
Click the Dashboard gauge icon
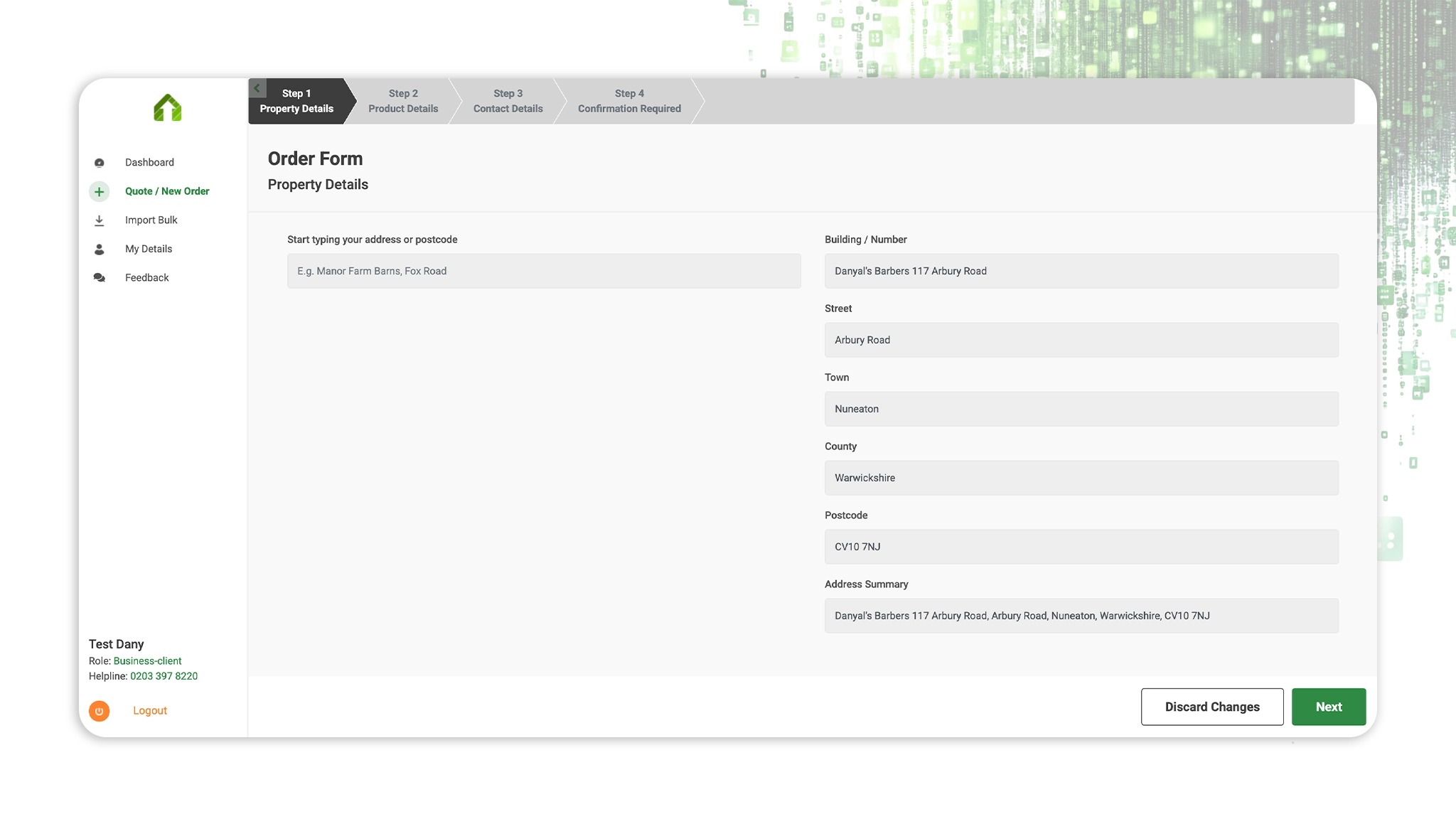(x=100, y=163)
